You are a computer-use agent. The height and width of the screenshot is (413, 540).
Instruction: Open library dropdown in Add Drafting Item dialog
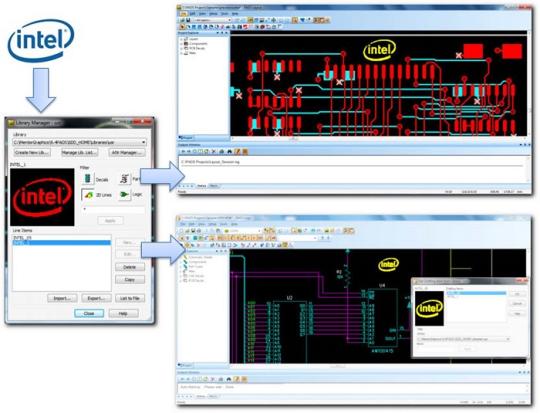[464, 339]
